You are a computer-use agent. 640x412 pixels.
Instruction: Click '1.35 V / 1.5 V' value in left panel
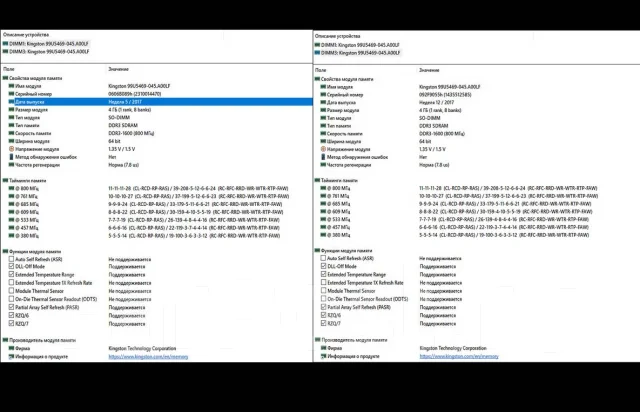[x=122, y=149]
